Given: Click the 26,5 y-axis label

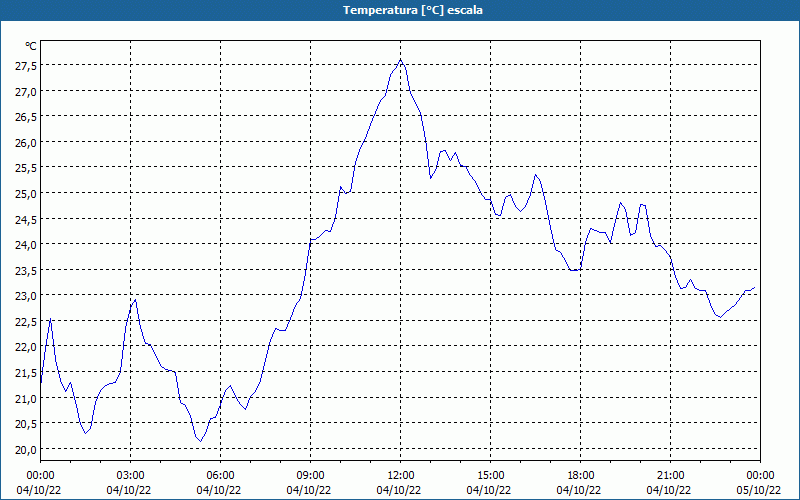Looking at the screenshot, I should pyautogui.click(x=26, y=117).
